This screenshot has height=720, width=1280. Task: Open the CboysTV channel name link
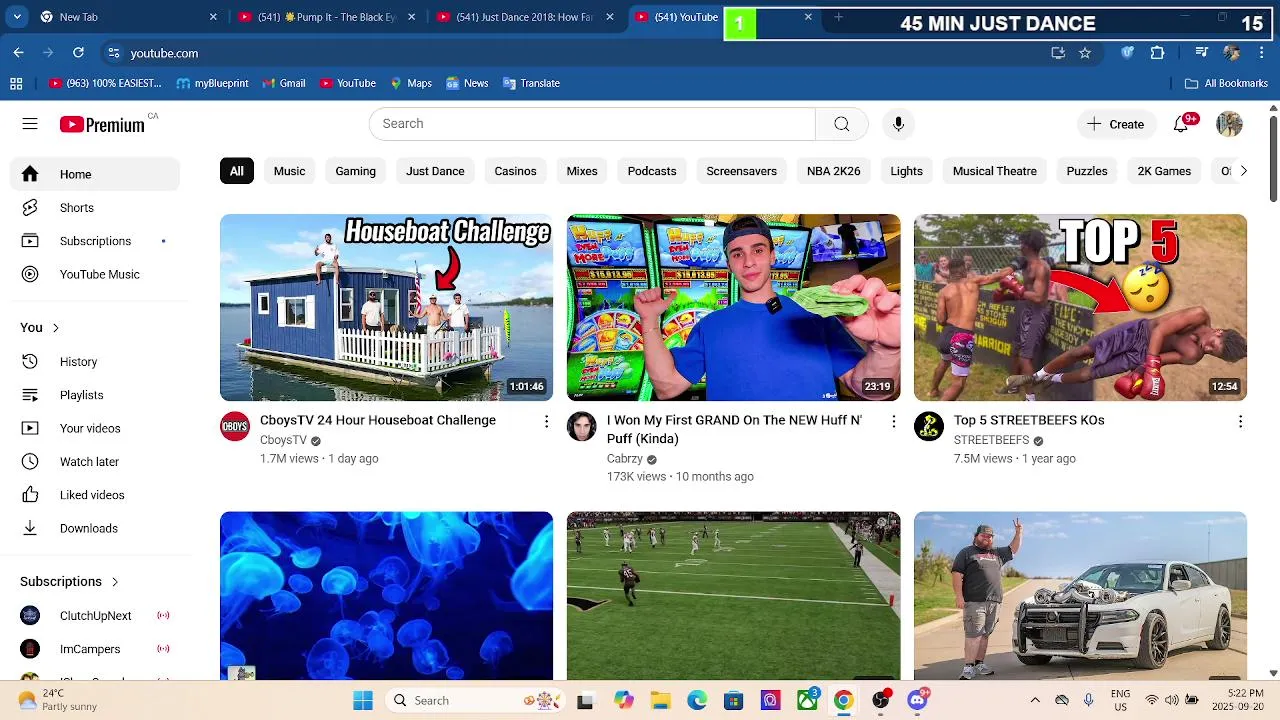(283, 440)
